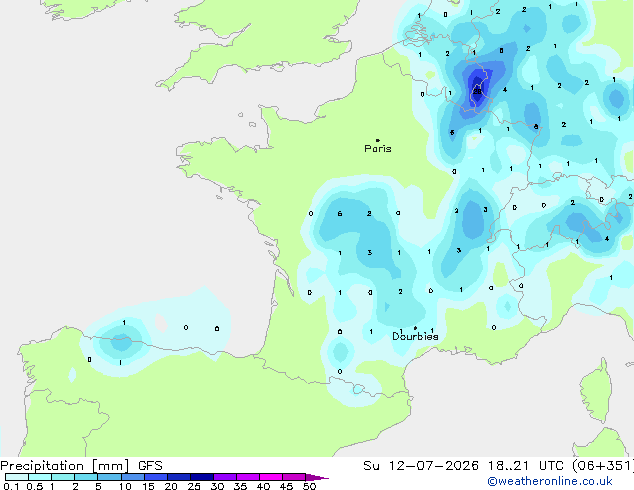Click the GFS model label
634x490 pixels.
point(150,466)
